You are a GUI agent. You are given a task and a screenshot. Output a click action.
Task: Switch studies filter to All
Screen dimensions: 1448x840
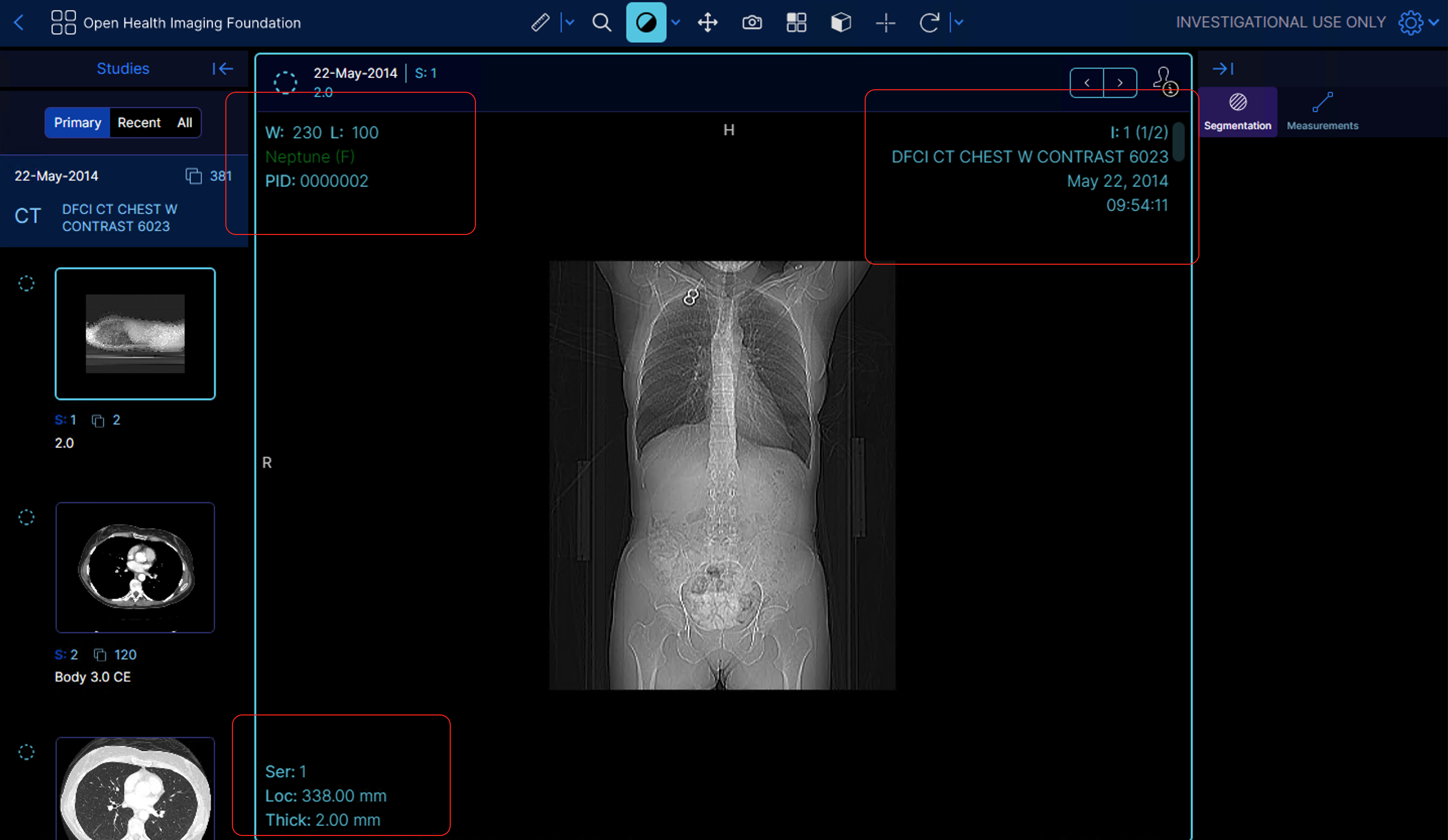coord(185,123)
